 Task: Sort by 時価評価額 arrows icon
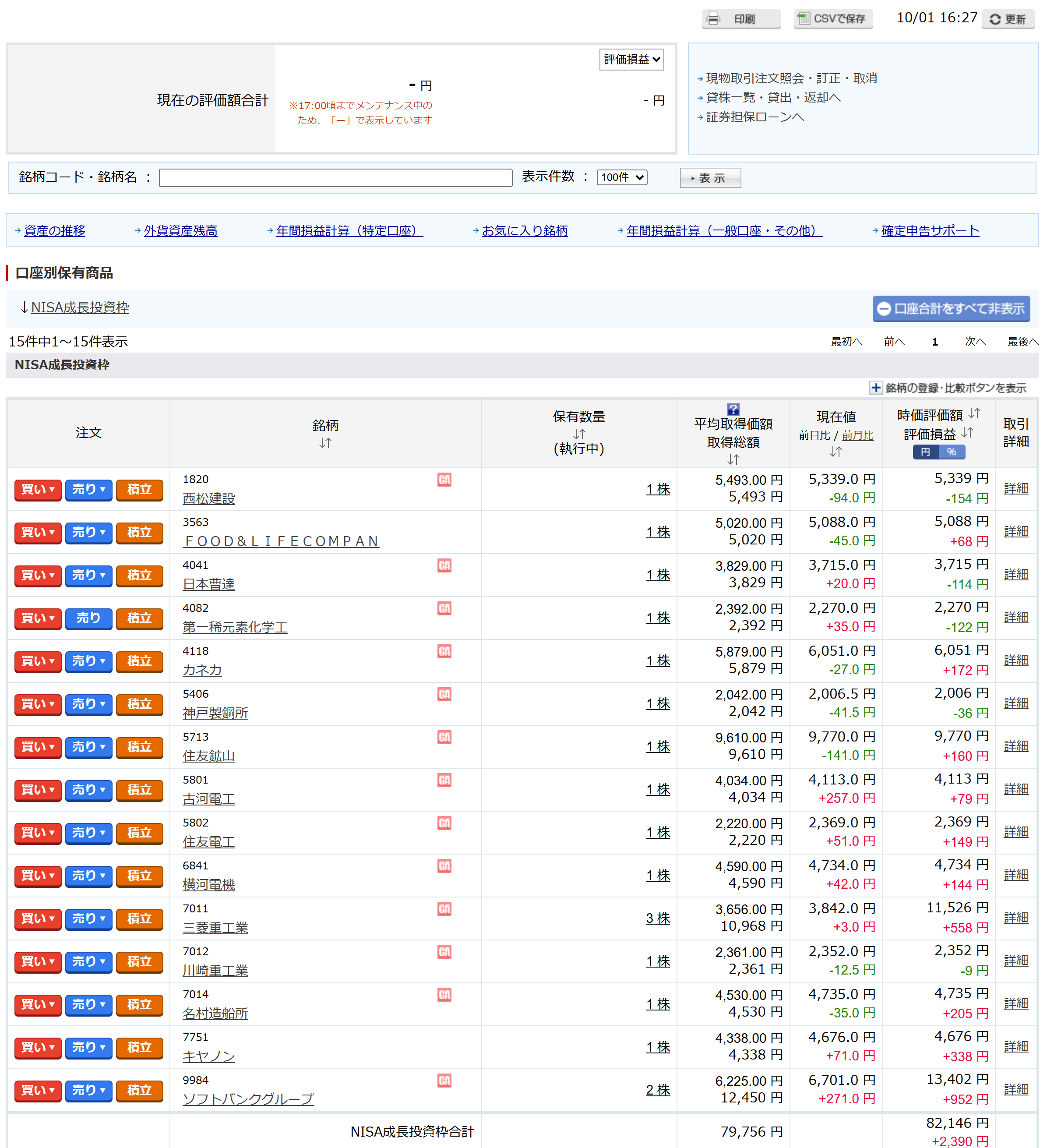pyautogui.click(x=974, y=413)
